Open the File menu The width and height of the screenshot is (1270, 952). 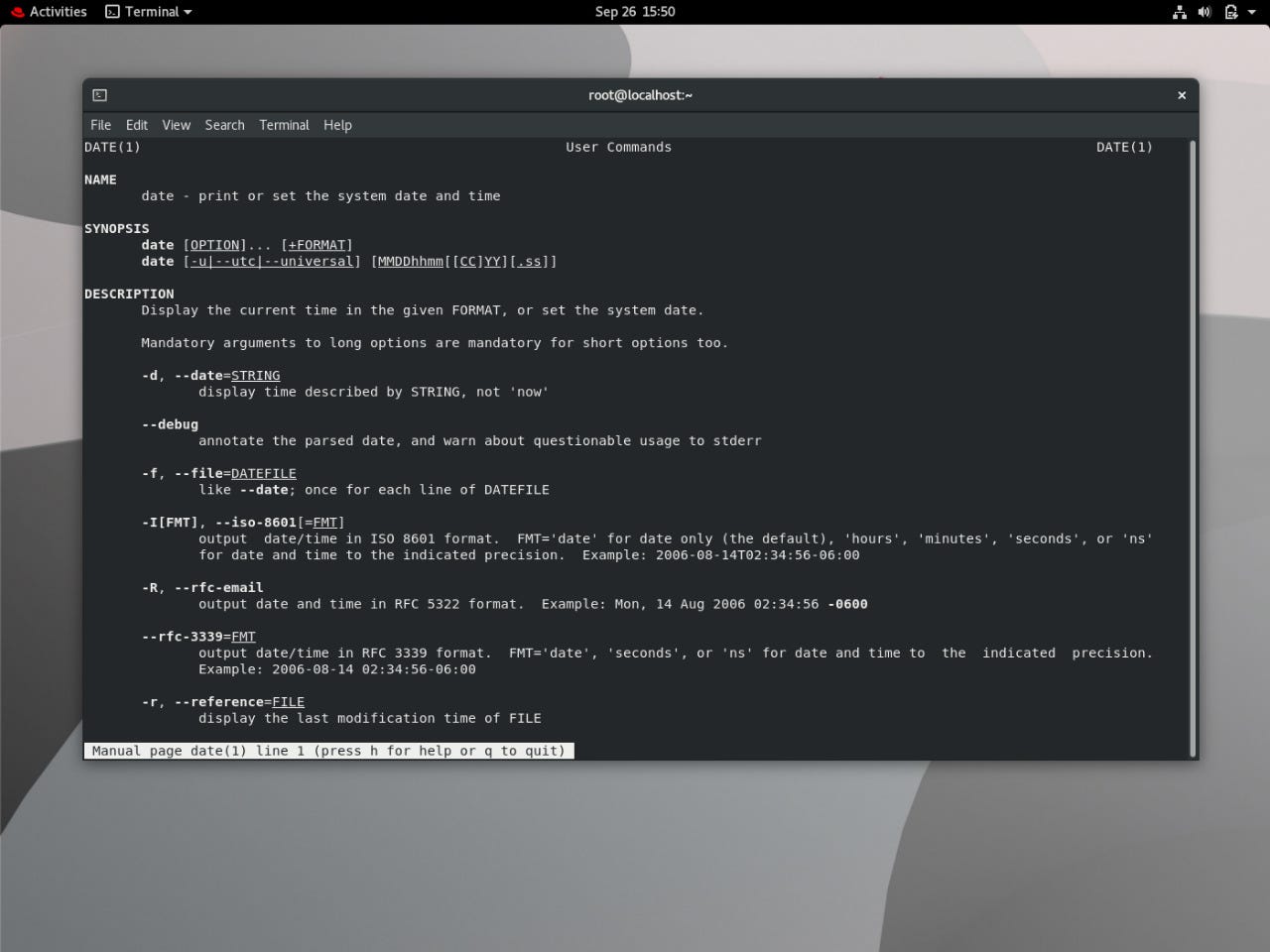click(101, 125)
